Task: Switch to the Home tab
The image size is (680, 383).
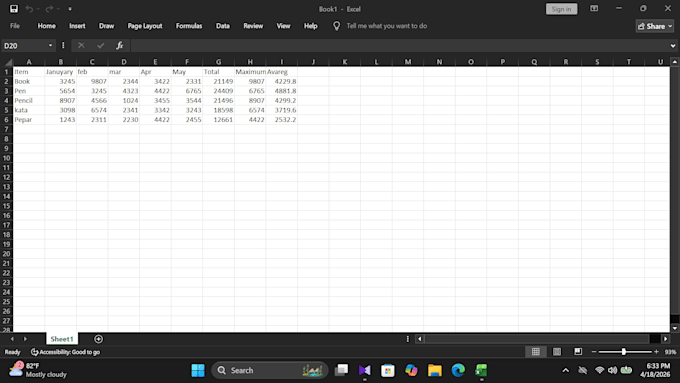Action: tap(46, 26)
